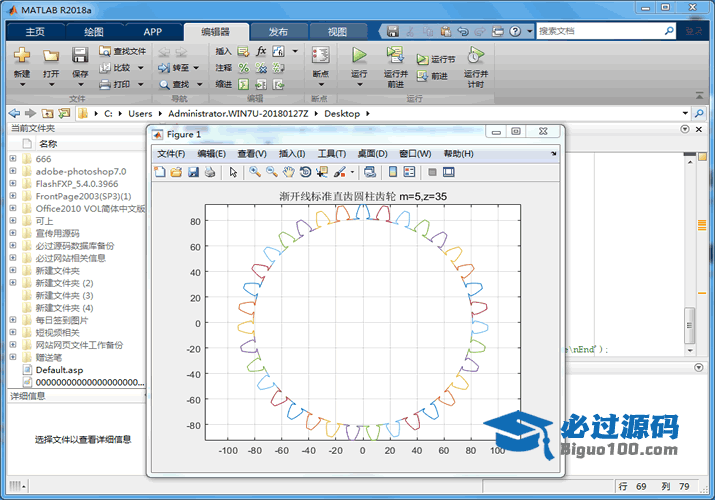Click the 查找 button with the magnifier
Image resolution: width=715 pixels, height=500 pixels.
pyautogui.click(x=174, y=84)
